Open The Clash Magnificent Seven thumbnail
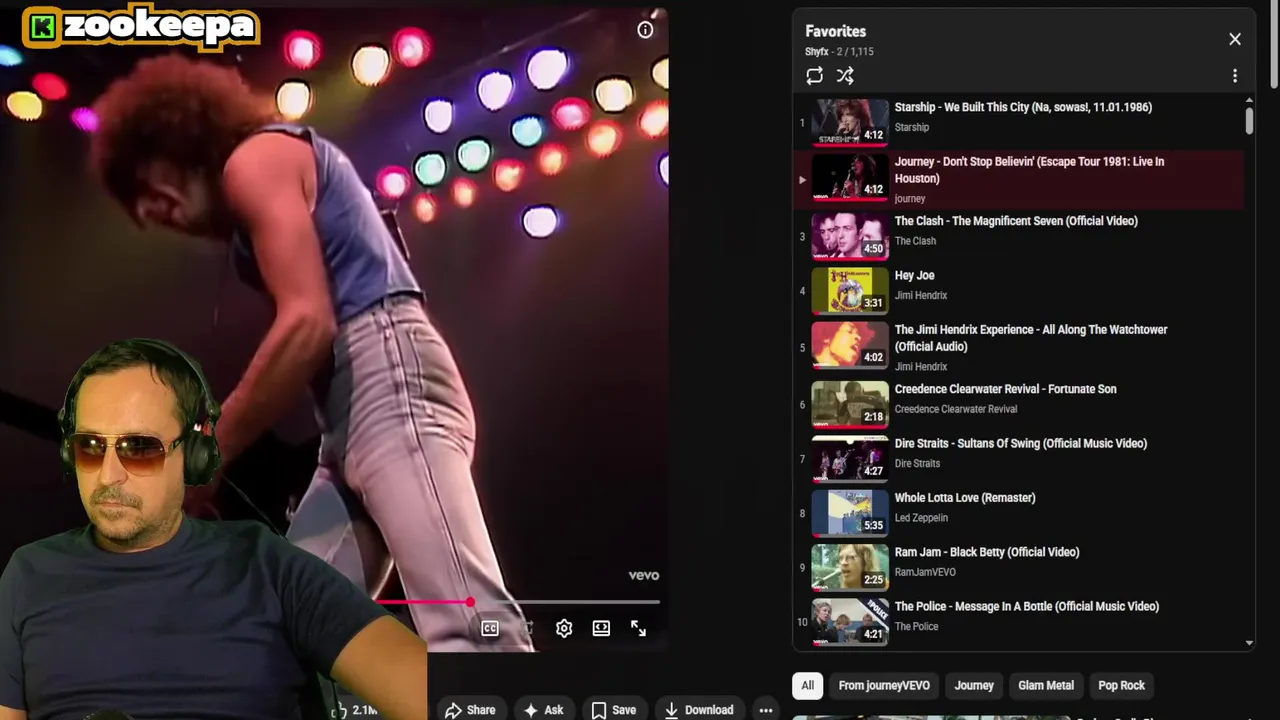 pyautogui.click(x=850, y=237)
